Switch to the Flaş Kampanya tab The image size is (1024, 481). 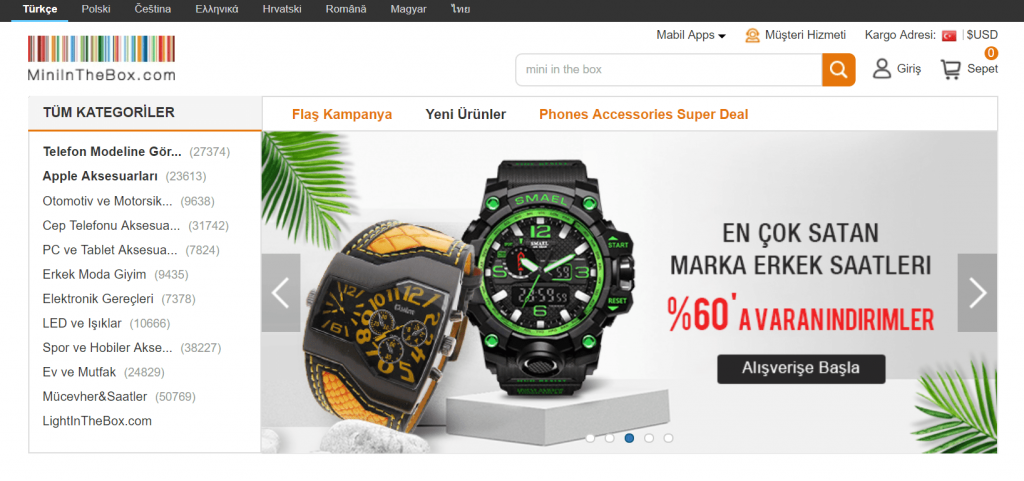[342, 115]
